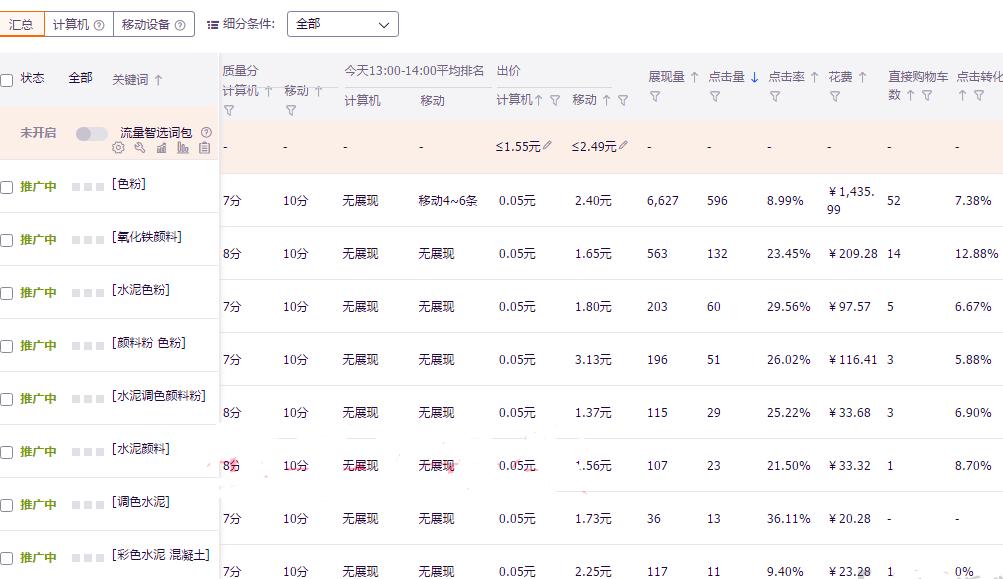Click 3.13元 mobile bid for [颜料粉 色粉]
Screen dimensions: 1003x579
pyautogui.click(x=593, y=360)
